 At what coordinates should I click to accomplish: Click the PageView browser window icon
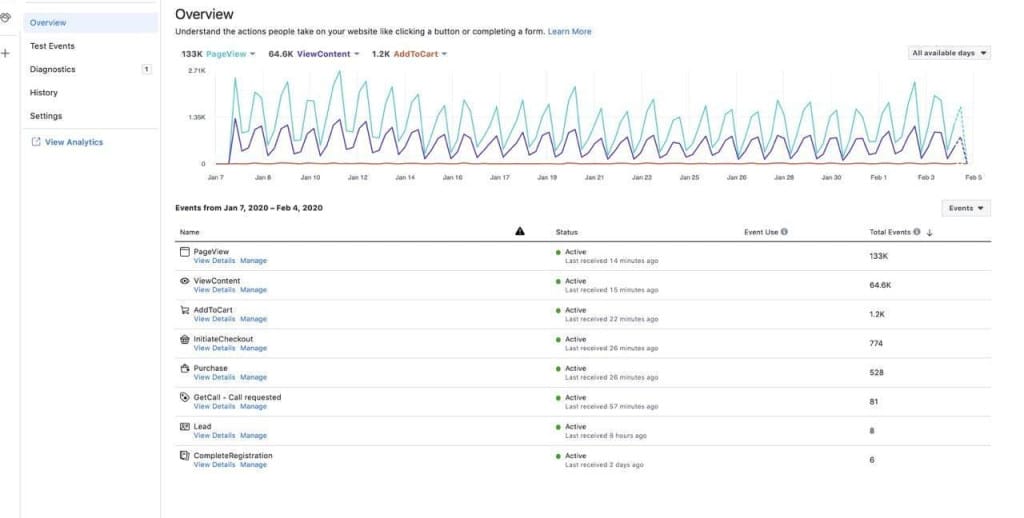tap(185, 252)
